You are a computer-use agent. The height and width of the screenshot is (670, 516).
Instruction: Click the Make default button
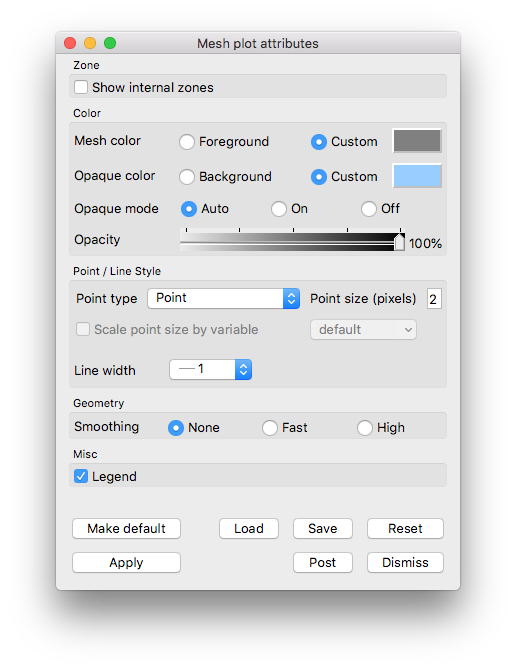[126, 529]
